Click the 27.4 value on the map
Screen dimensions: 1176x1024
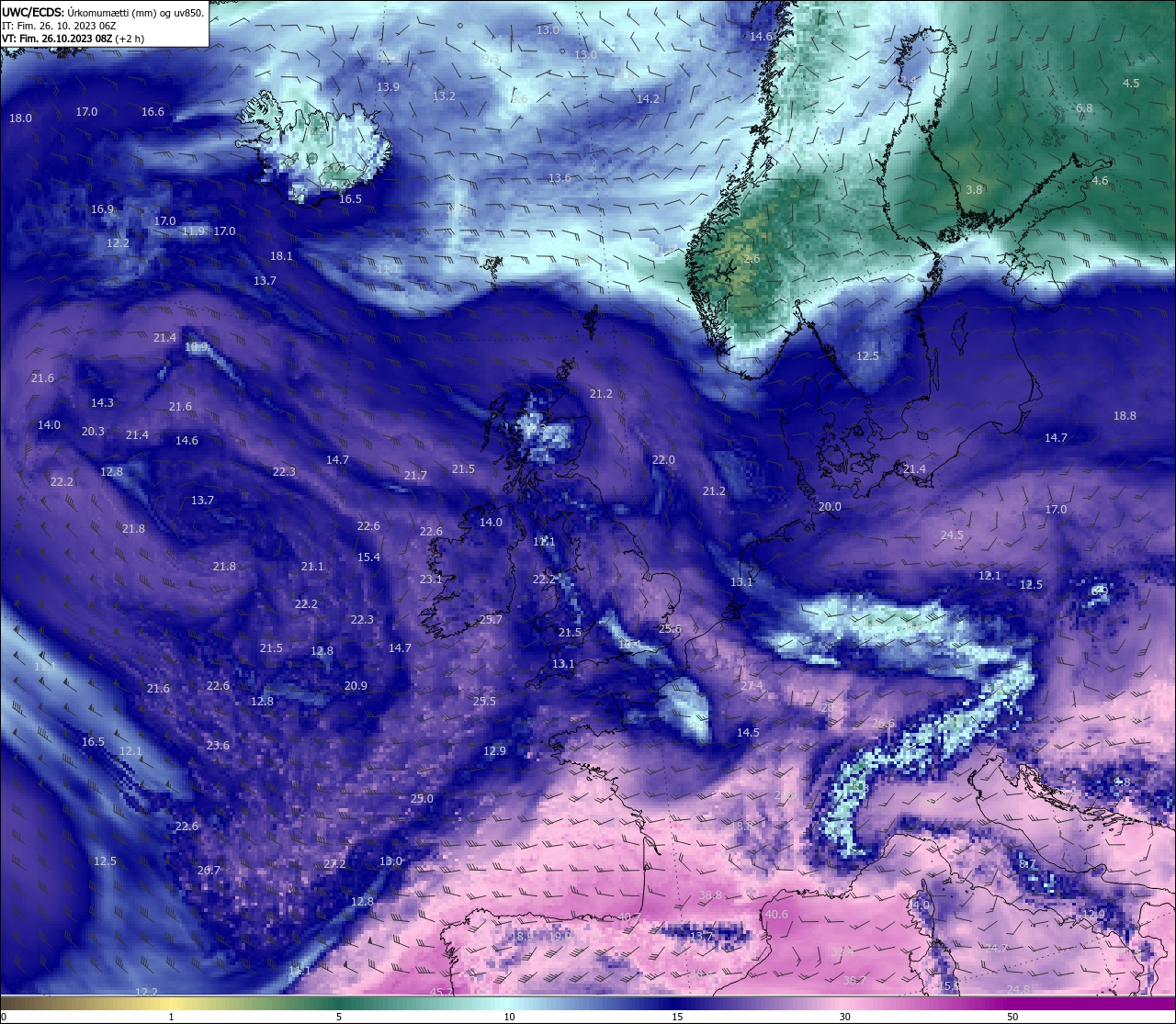752,686
